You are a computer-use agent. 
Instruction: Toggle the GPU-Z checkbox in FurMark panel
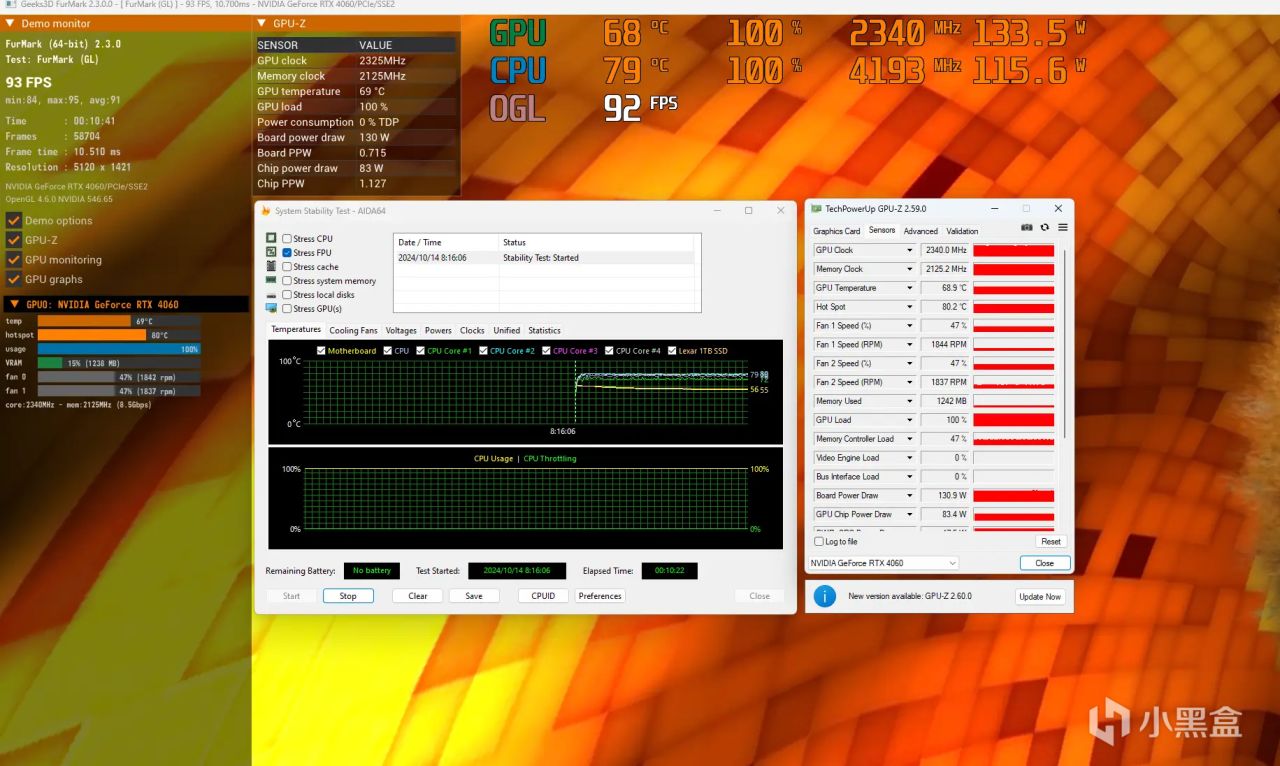pyautogui.click(x=14, y=240)
